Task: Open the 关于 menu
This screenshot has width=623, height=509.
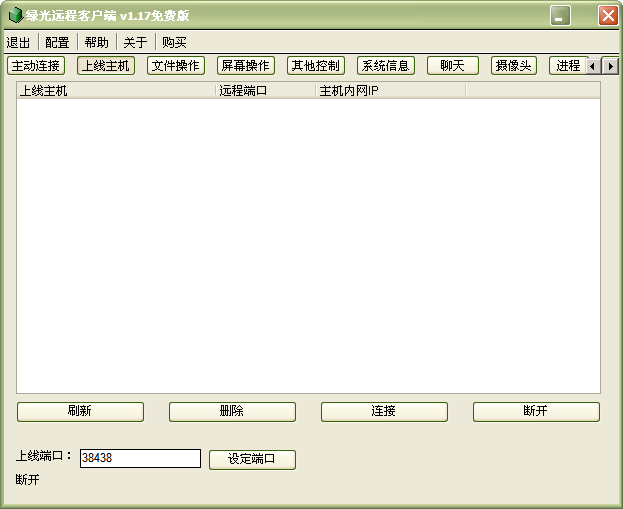Action: point(135,42)
